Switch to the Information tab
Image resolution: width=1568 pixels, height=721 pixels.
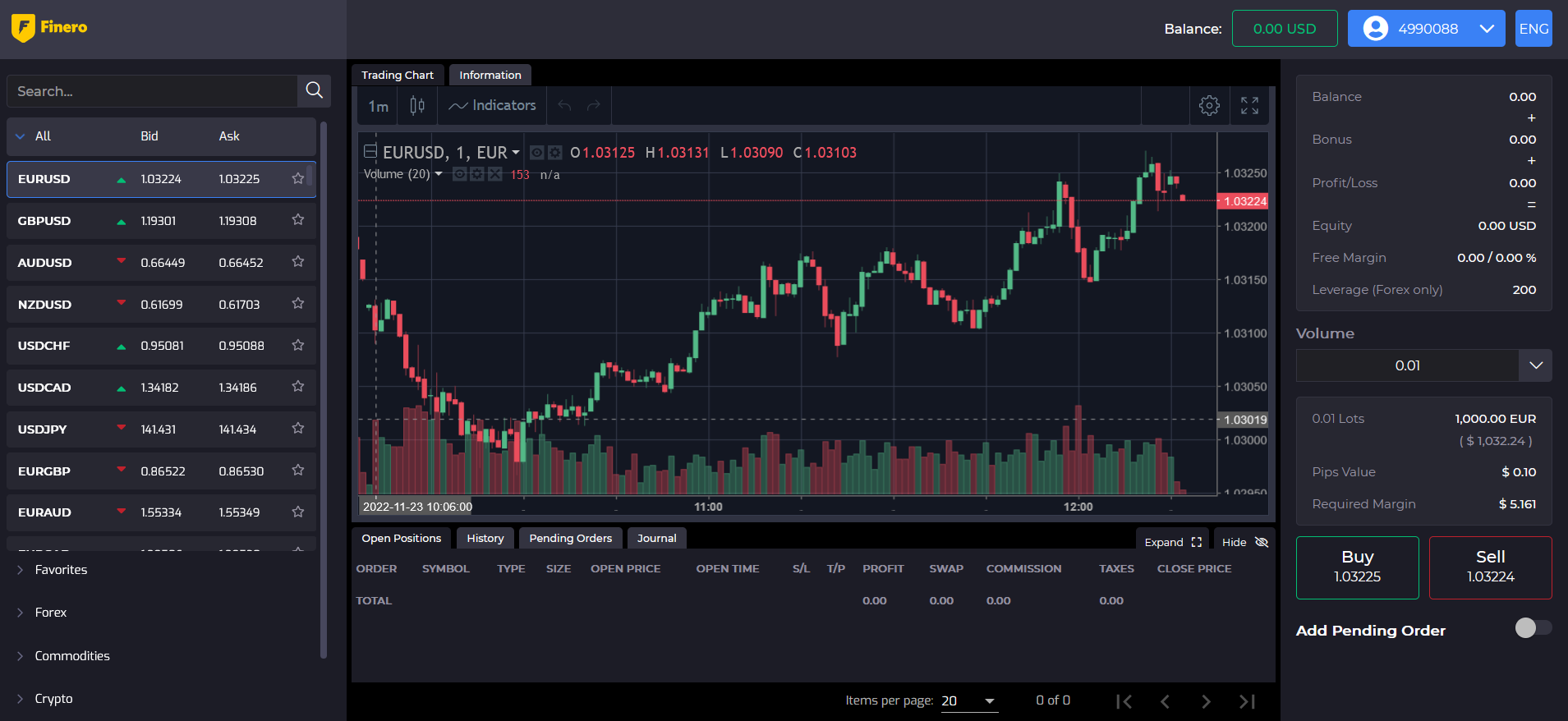click(490, 75)
